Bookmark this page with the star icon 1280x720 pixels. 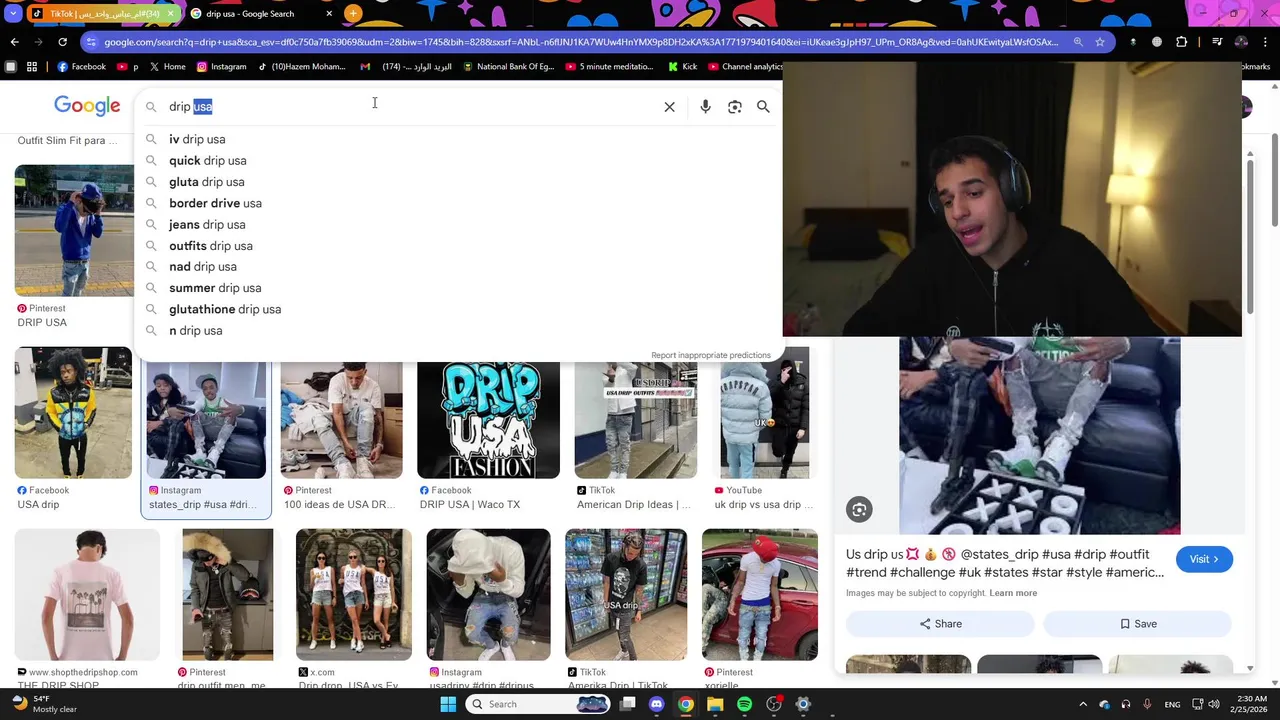(x=1100, y=42)
